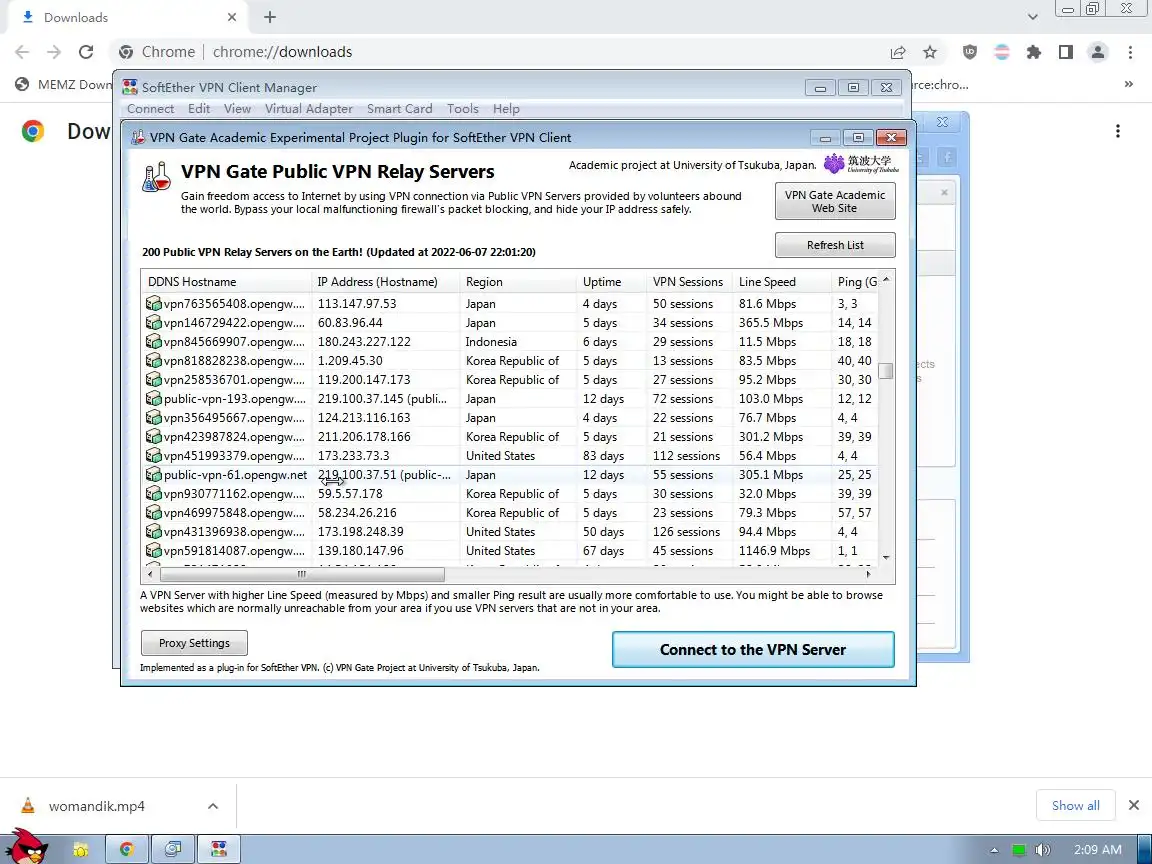Open Help menu in SoftEther VPN Client Manager
The width and height of the screenshot is (1152, 864).
click(506, 109)
